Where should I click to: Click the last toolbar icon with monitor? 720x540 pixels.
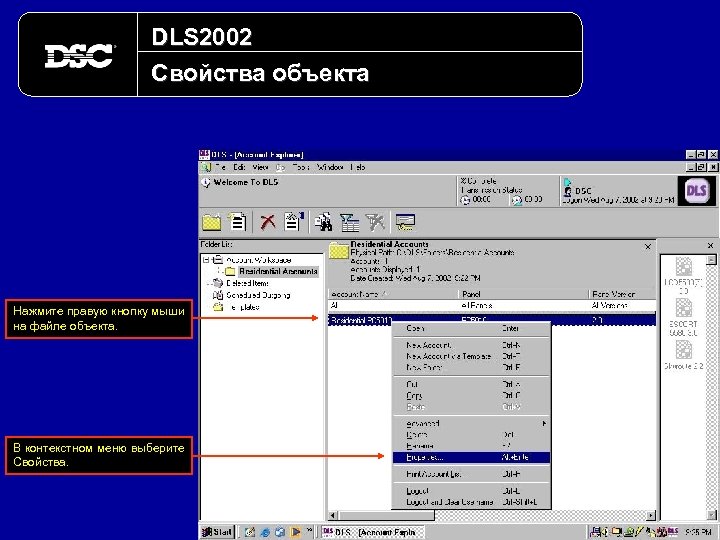click(405, 223)
